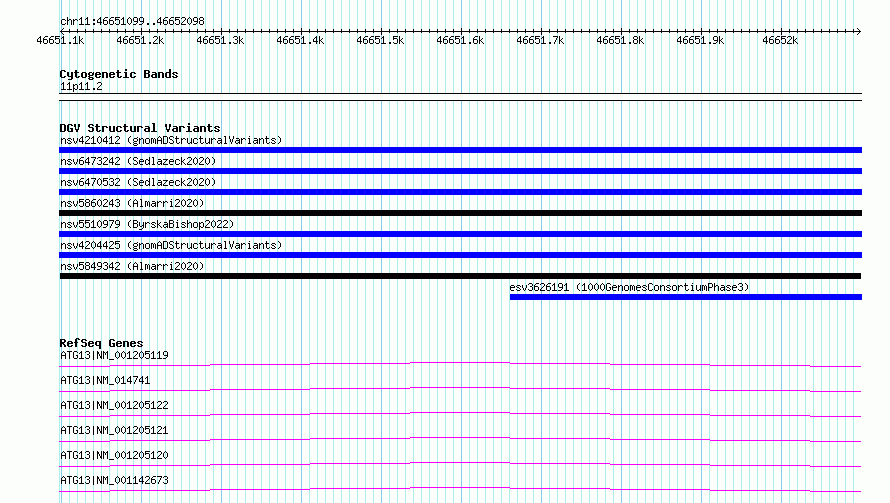
Task: Click the 46651.6k ruler tick label
Action: 460,40
